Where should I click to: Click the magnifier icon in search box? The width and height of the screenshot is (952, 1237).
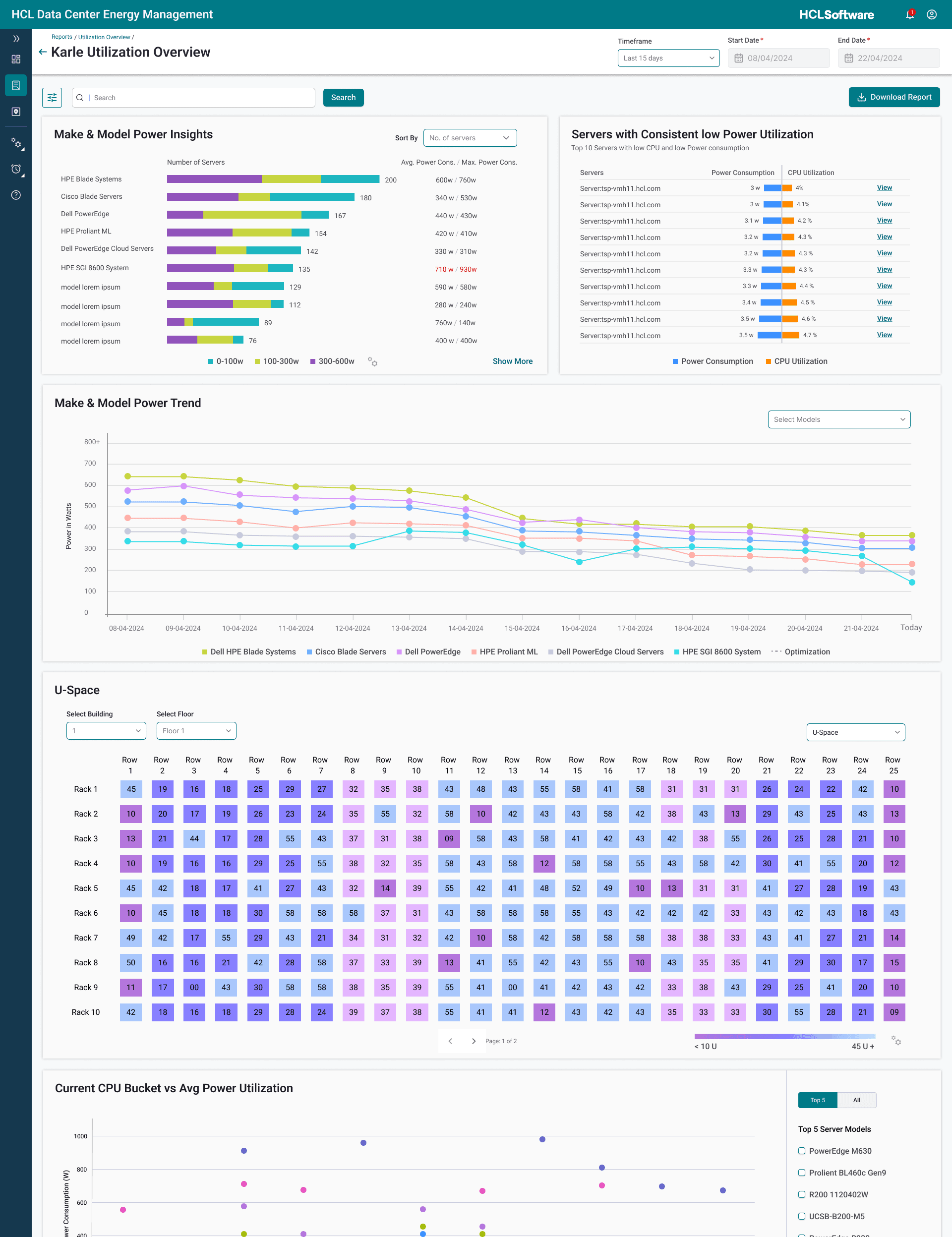point(80,97)
